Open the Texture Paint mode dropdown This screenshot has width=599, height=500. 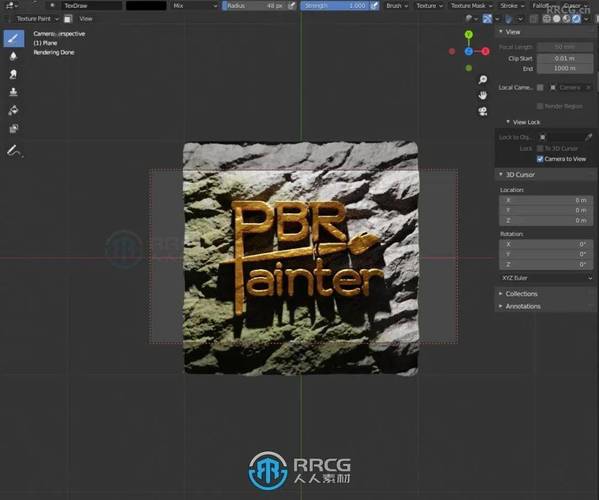click(x=37, y=19)
